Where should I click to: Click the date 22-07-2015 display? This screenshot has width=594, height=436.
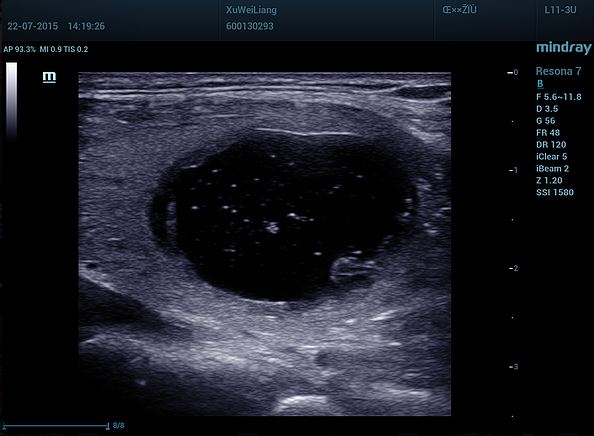[x=33, y=26]
